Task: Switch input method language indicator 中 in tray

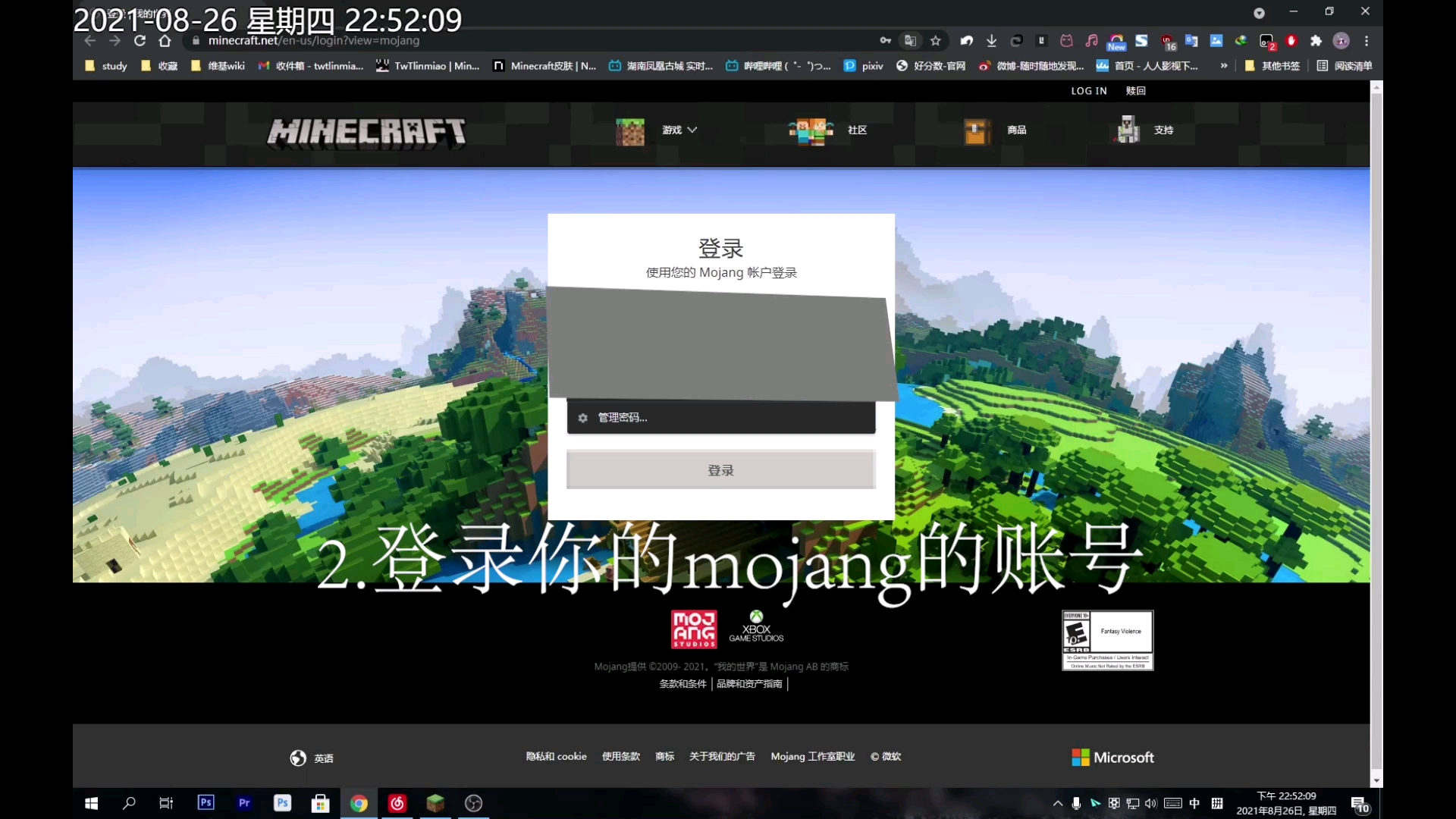Action: tap(1194, 803)
